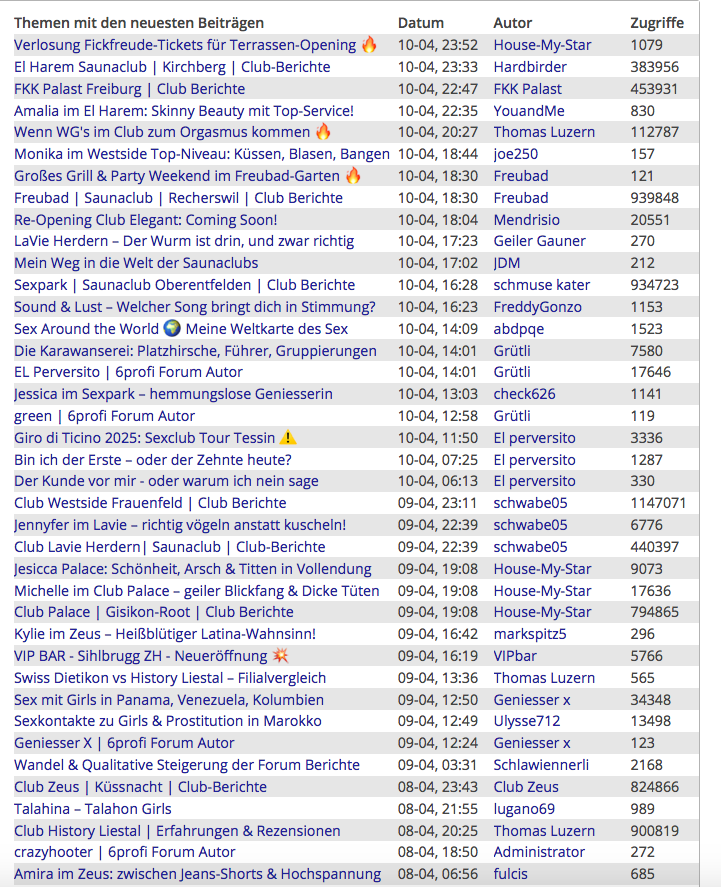721x887 pixels.
Task: Click the Autor column header
Action: [x=513, y=23]
